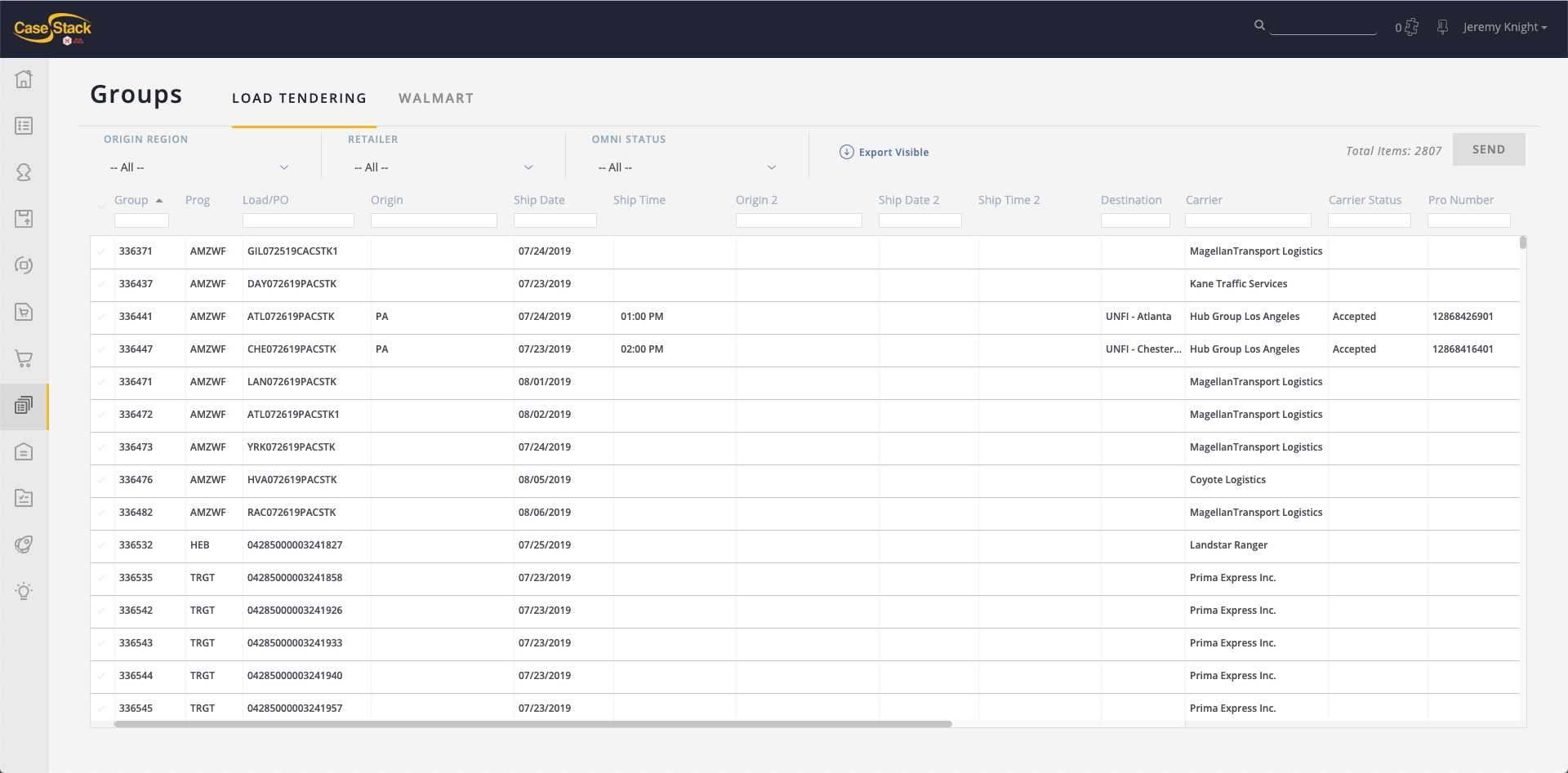Sort by the Ship Date column

click(x=539, y=200)
